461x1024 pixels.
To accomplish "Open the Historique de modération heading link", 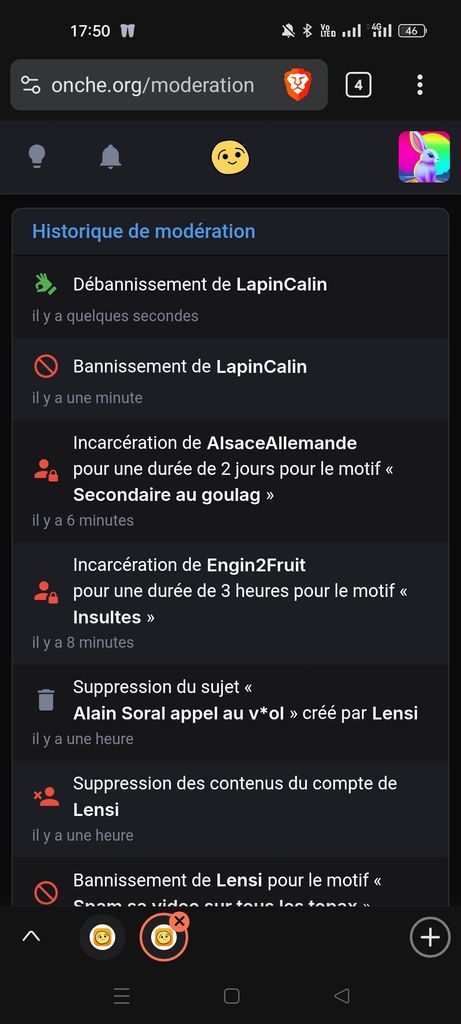I will (144, 231).
